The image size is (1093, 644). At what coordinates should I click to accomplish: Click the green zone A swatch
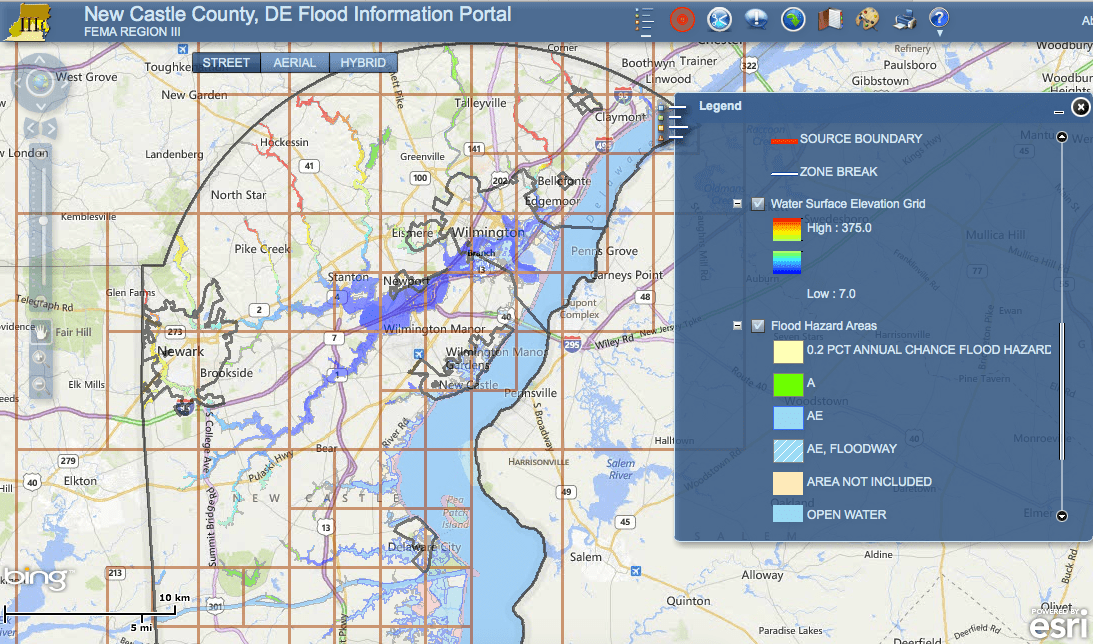[788, 384]
